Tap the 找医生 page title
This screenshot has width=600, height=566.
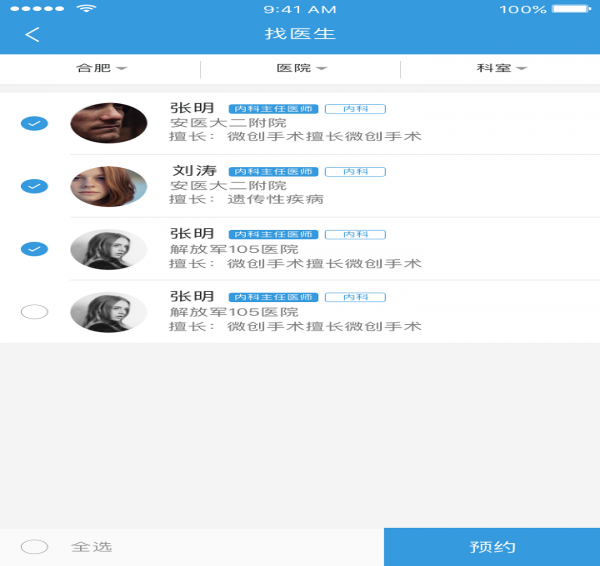click(300, 34)
